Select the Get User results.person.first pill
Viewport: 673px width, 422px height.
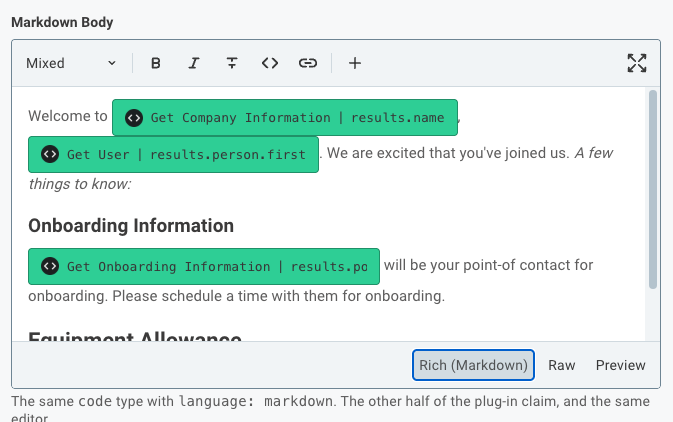click(173, 155)
